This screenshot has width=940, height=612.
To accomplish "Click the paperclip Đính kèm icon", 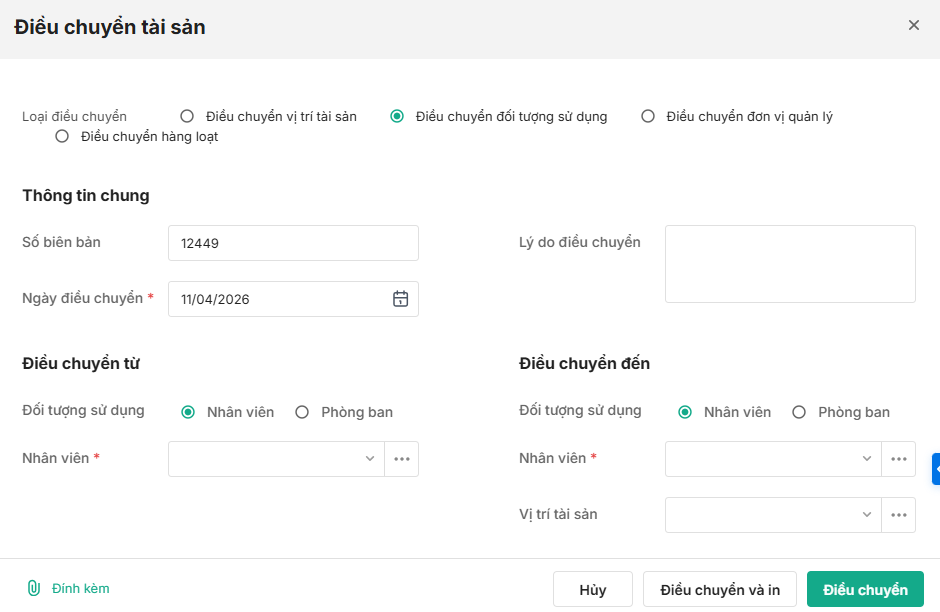I will [x=33, y=589].
